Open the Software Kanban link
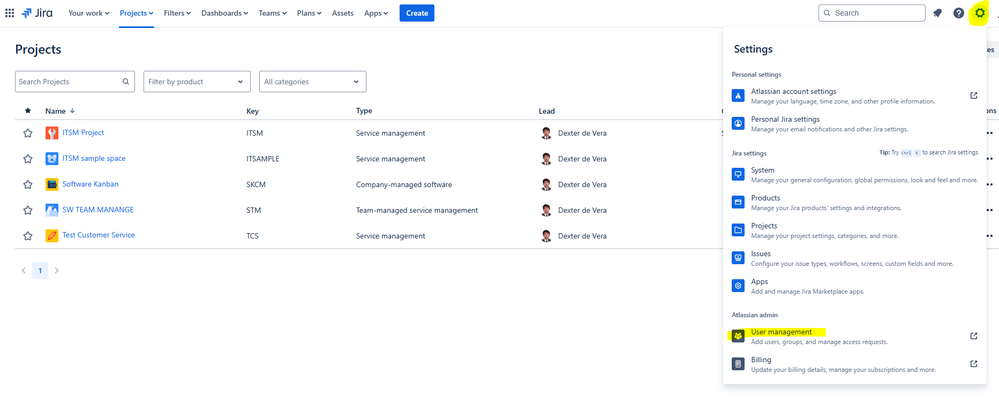This screenshot has height=417, width=999. 90,184
